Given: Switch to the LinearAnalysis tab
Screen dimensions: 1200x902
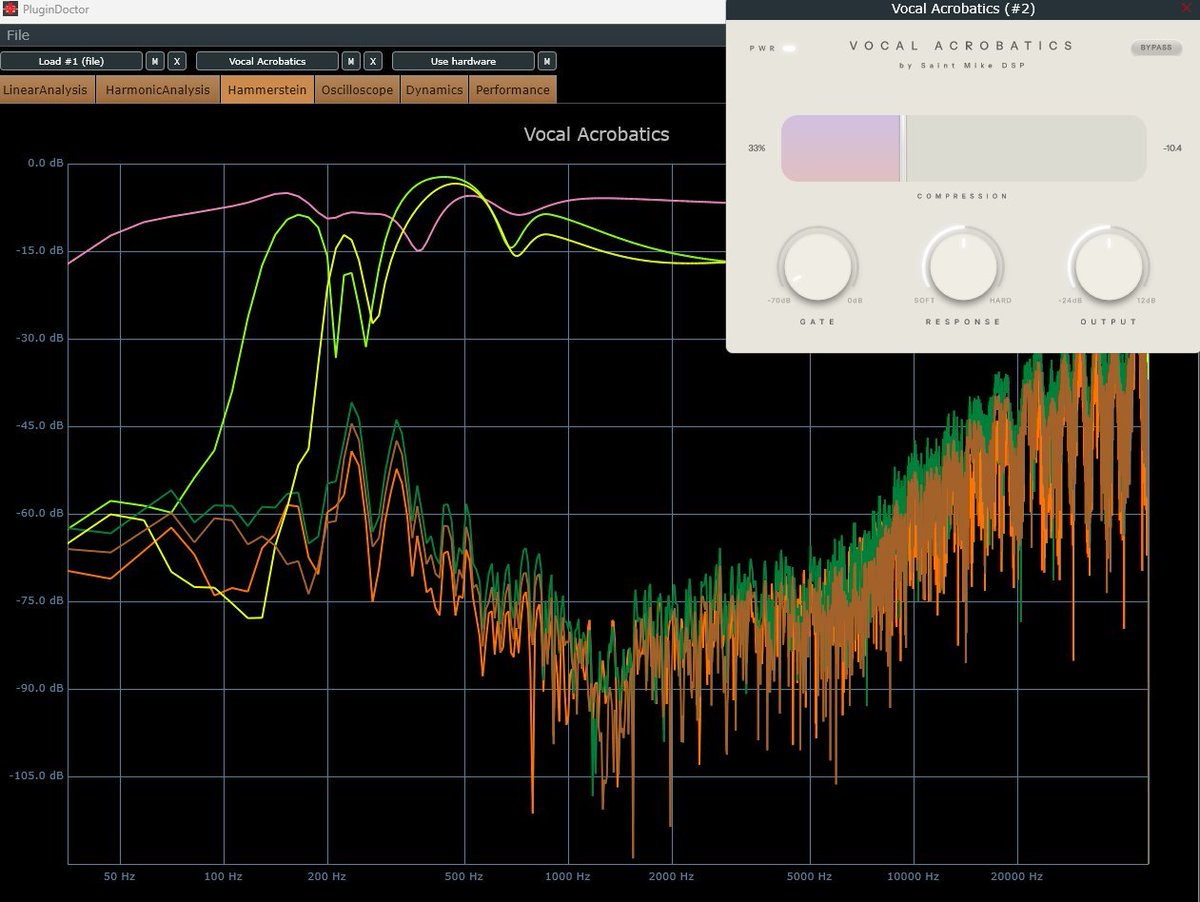Looking at the screenshot, I should click(47, 90).
